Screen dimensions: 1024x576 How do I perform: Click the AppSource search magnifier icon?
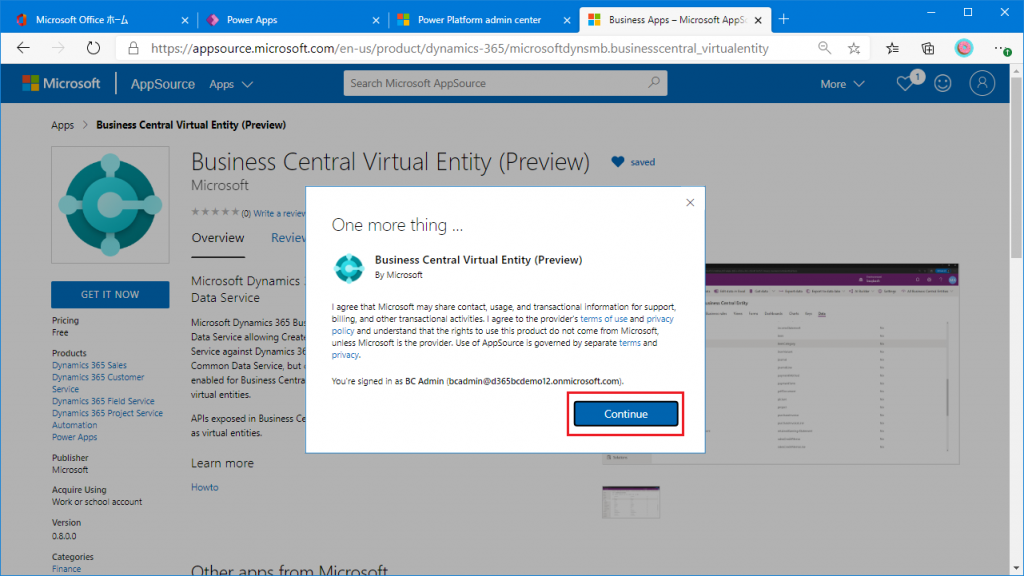pos(654,83)
